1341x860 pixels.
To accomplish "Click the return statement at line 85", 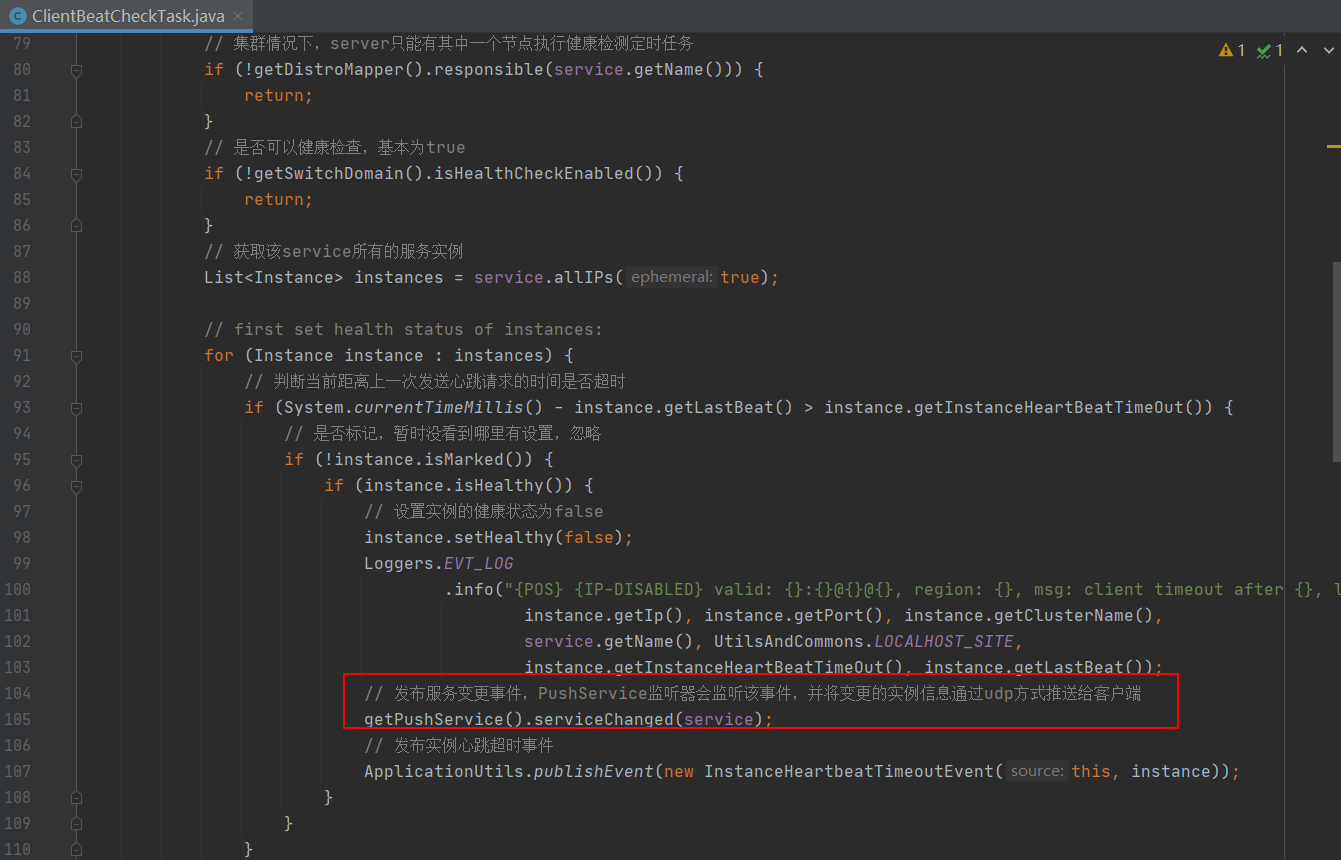I will coord(278,199).
